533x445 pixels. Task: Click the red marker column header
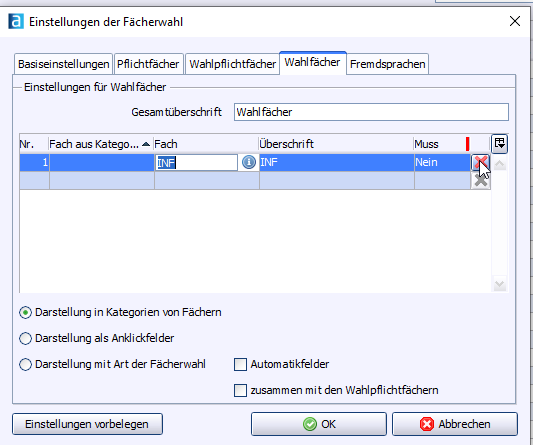468,144
